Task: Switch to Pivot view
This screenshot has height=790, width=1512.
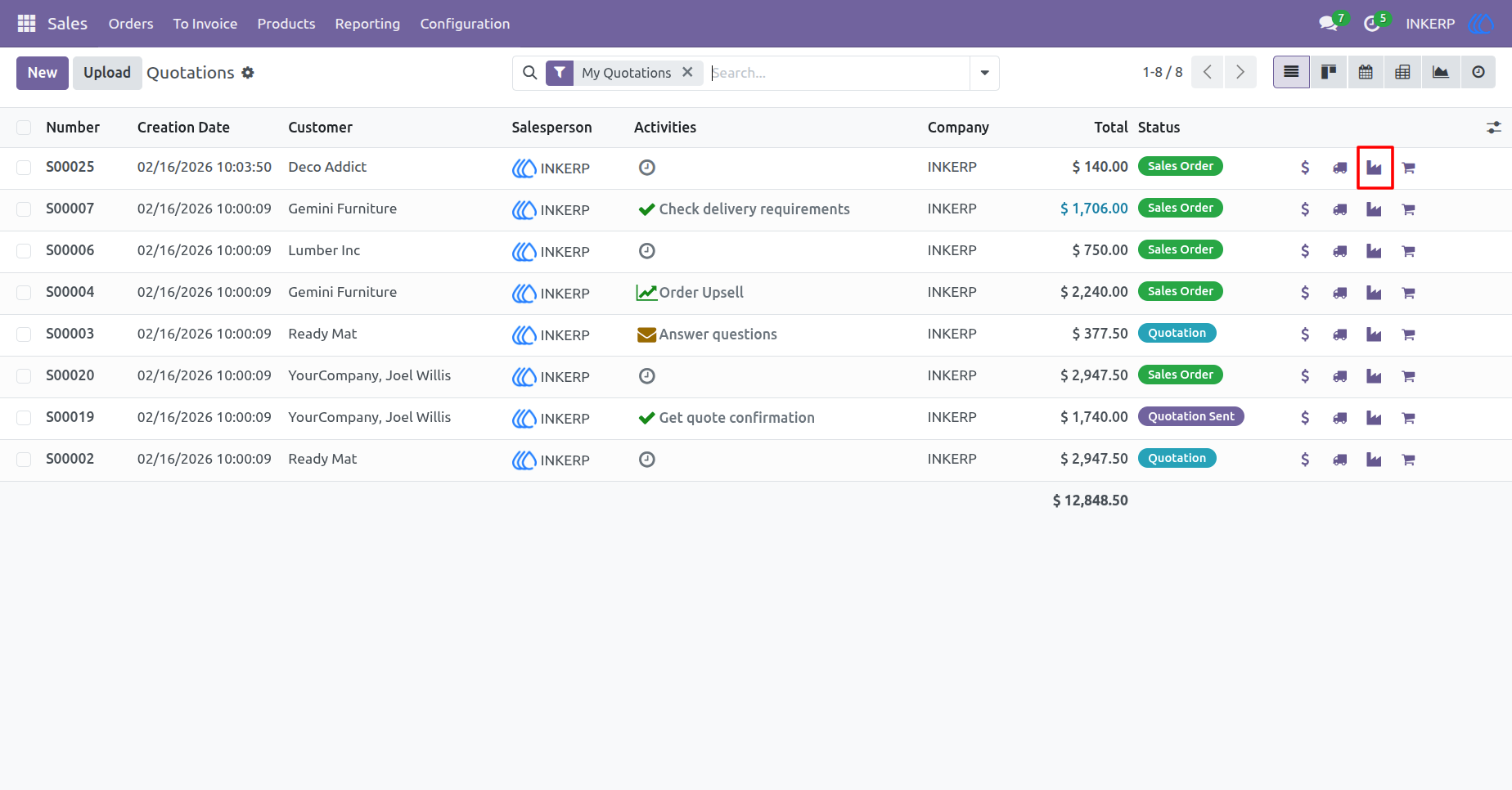Action: pyautogui.click(x=1402, y=73)
